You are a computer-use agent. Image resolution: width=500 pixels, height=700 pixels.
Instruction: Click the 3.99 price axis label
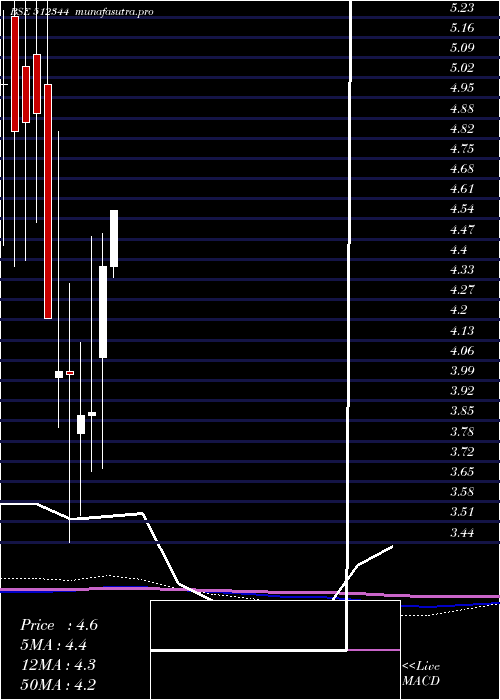(x=462, y=371)
